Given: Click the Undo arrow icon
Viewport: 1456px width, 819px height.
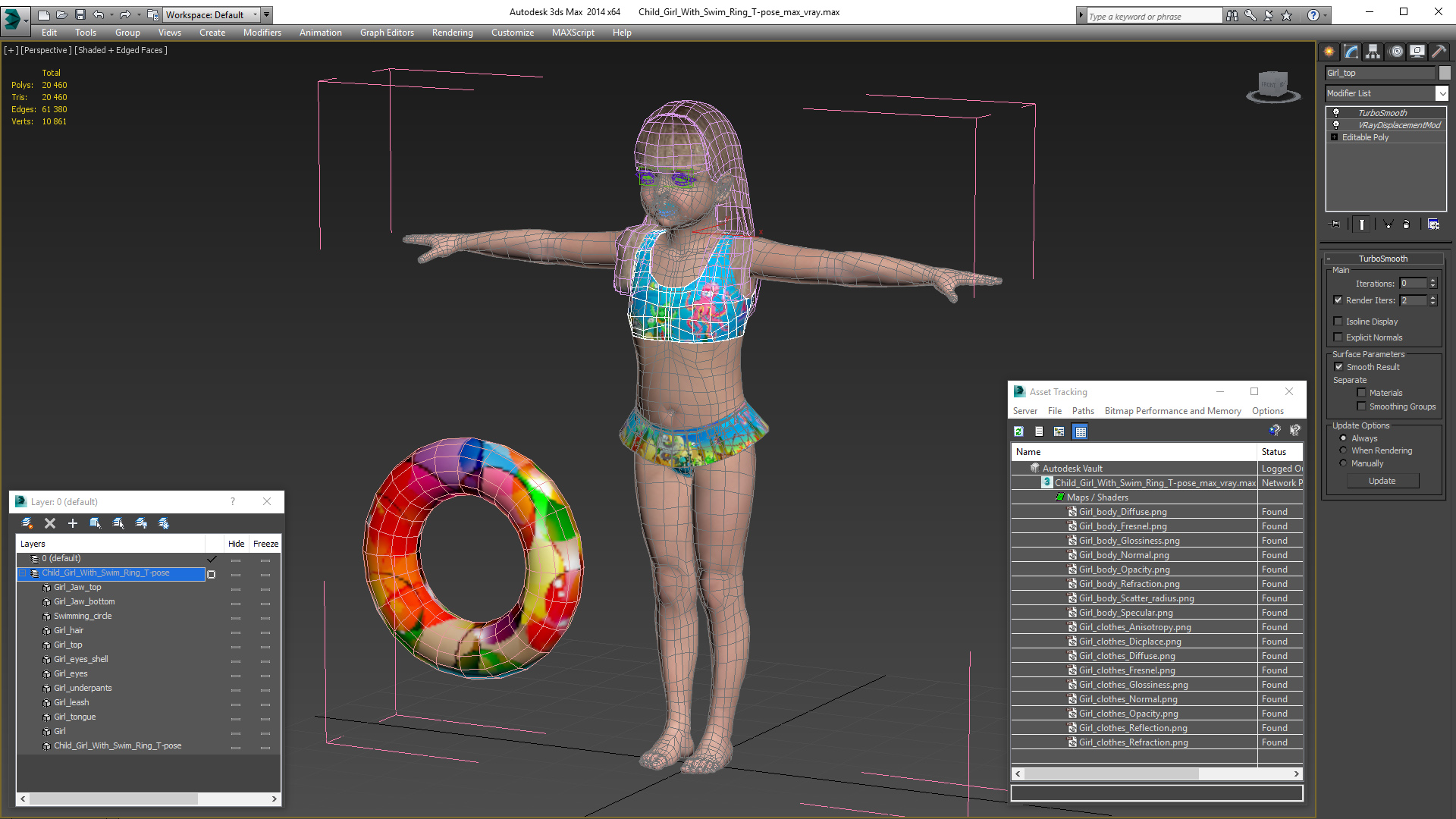Looking at the screenshot, I should point(99,14).
